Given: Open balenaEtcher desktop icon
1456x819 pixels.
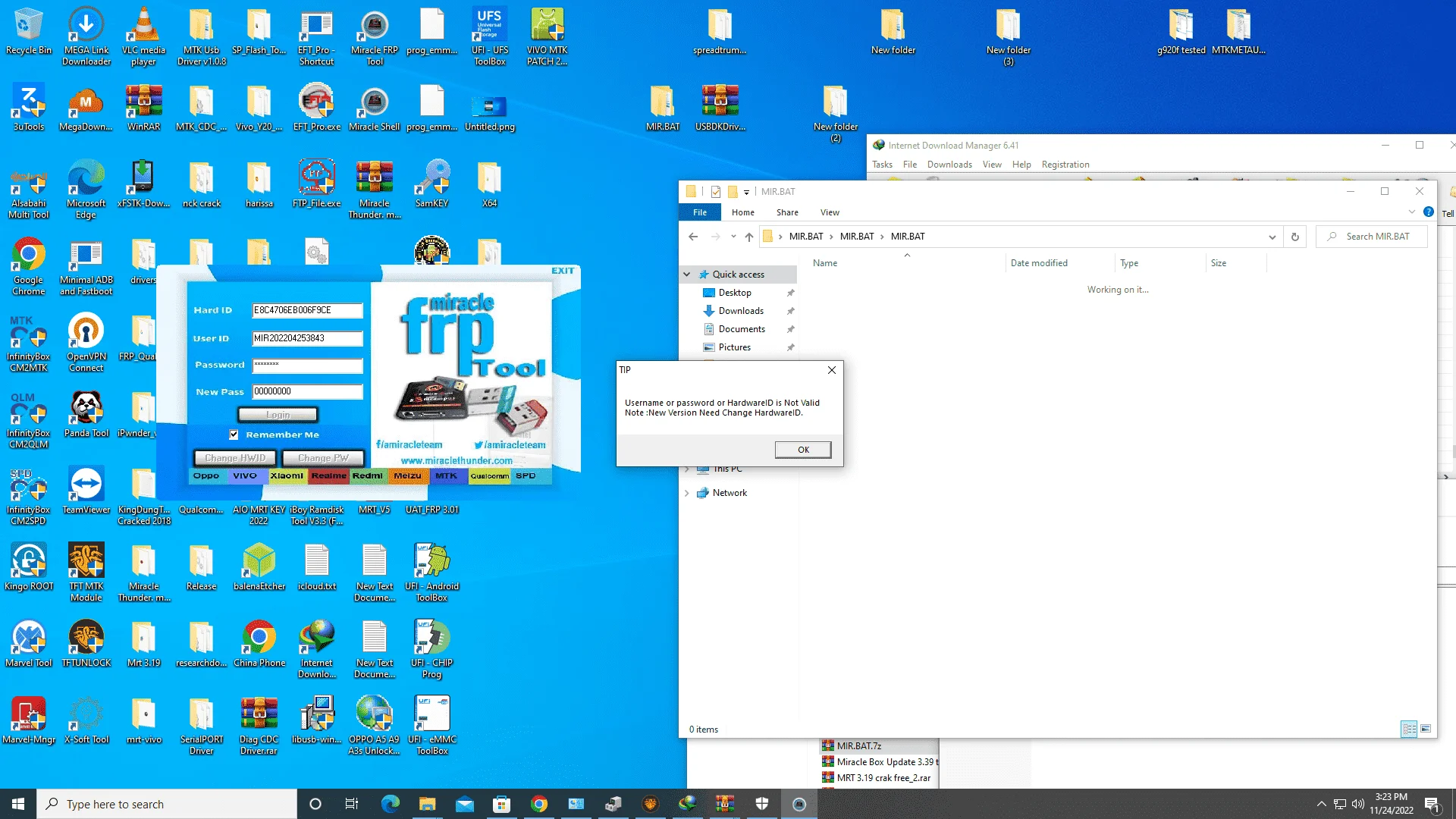Looking at the screenshot, I should [259, 567].
